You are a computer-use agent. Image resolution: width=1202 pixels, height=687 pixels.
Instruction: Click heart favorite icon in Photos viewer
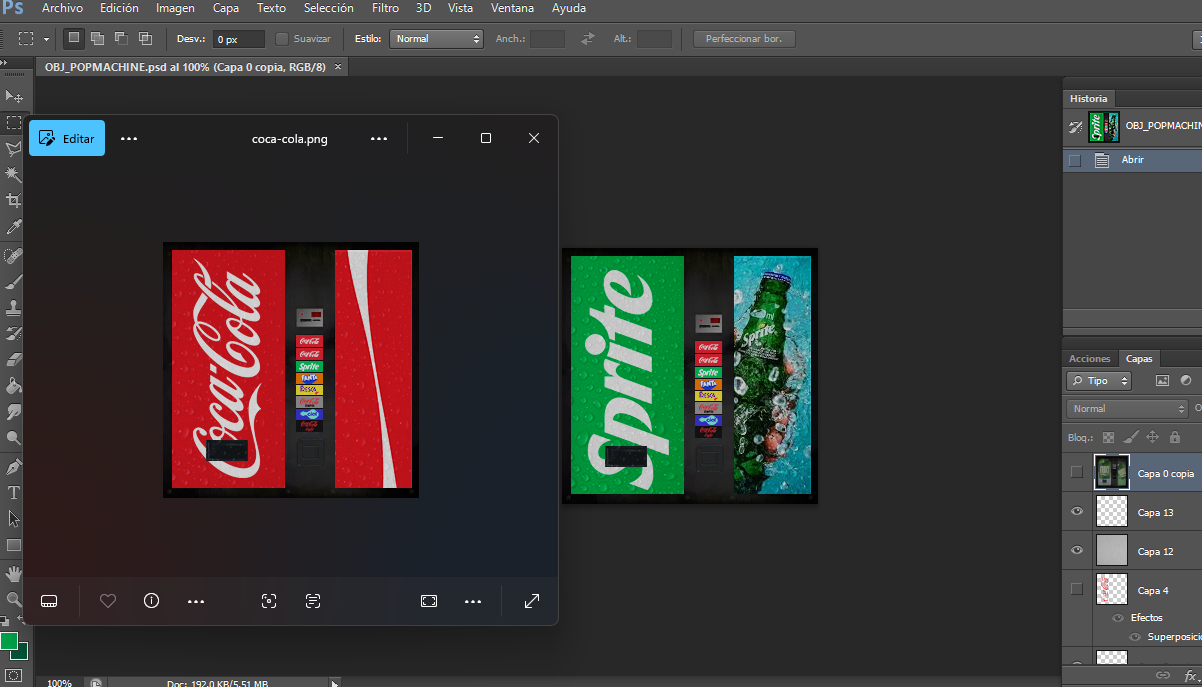108,601
